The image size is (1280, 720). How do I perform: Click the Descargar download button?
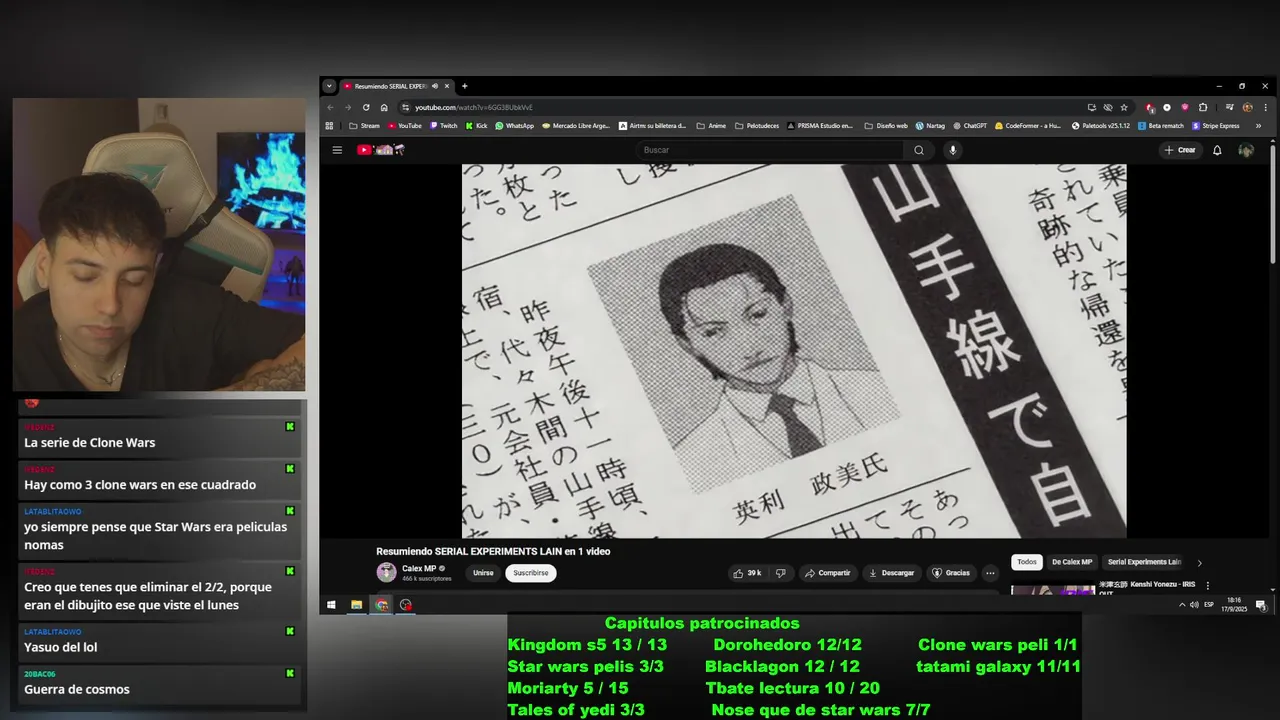(891, 573)
